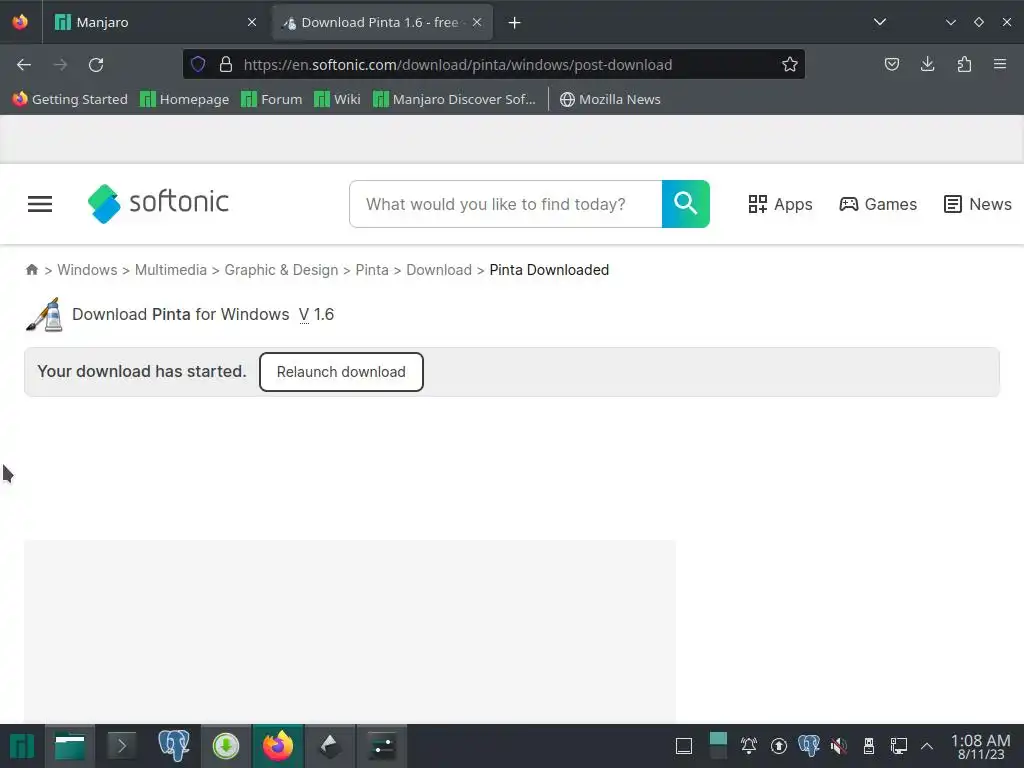Open a new browser tab
This screenshot has width=1024, height=768.
(x=515, y=23)
